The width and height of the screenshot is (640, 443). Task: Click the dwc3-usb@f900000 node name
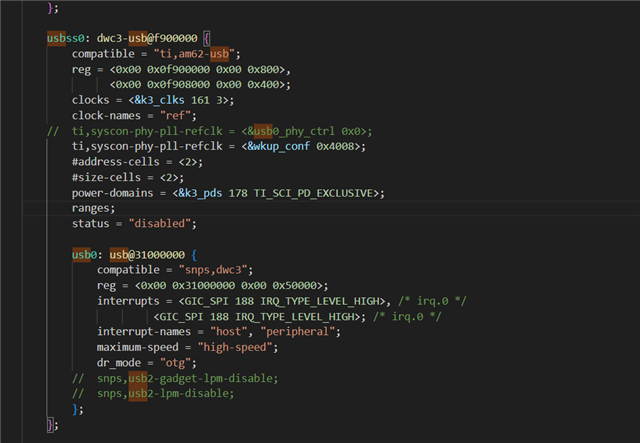click(x=147, y=38)
